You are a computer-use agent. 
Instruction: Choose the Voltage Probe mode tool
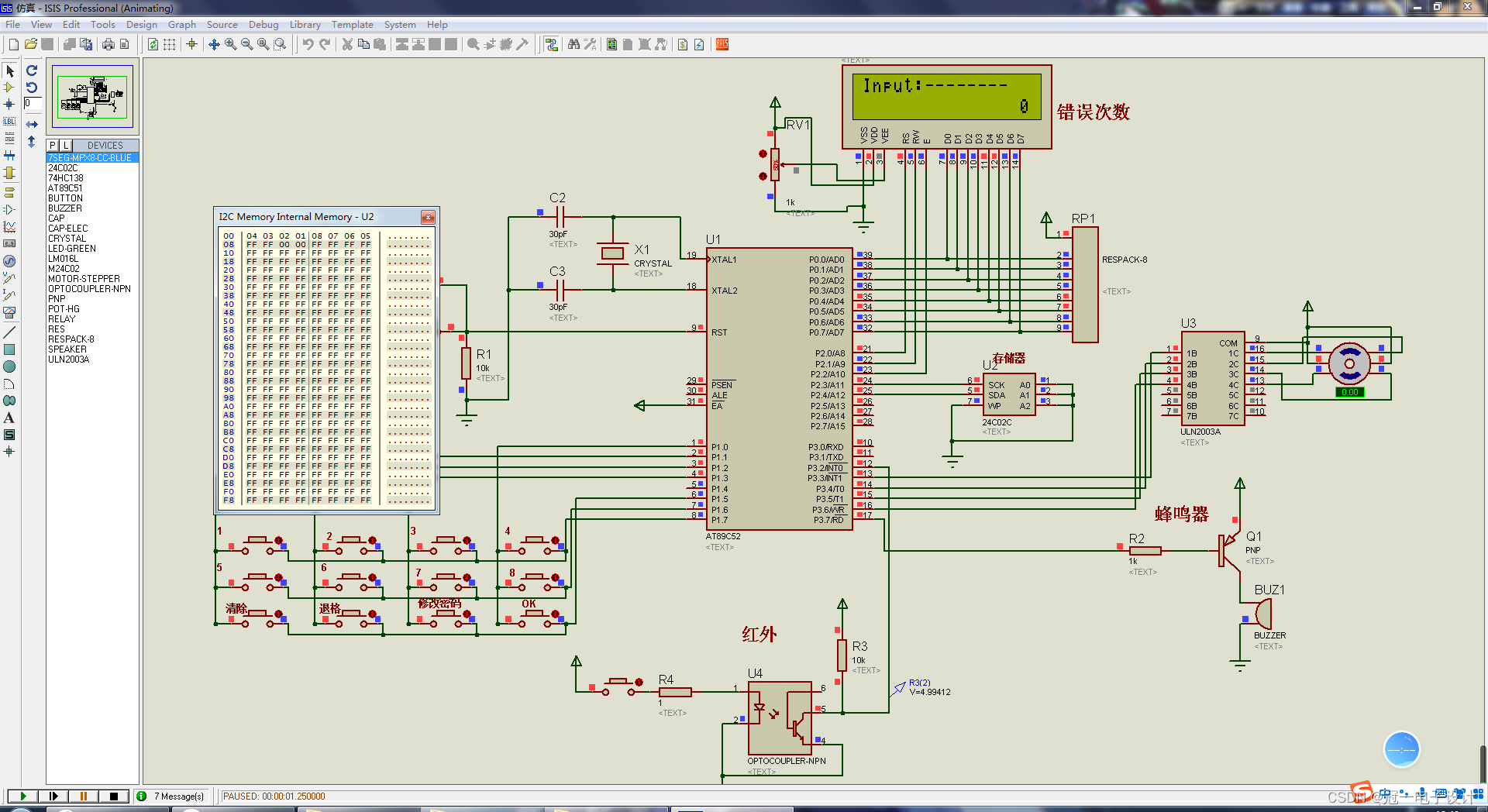click(9, 278)
